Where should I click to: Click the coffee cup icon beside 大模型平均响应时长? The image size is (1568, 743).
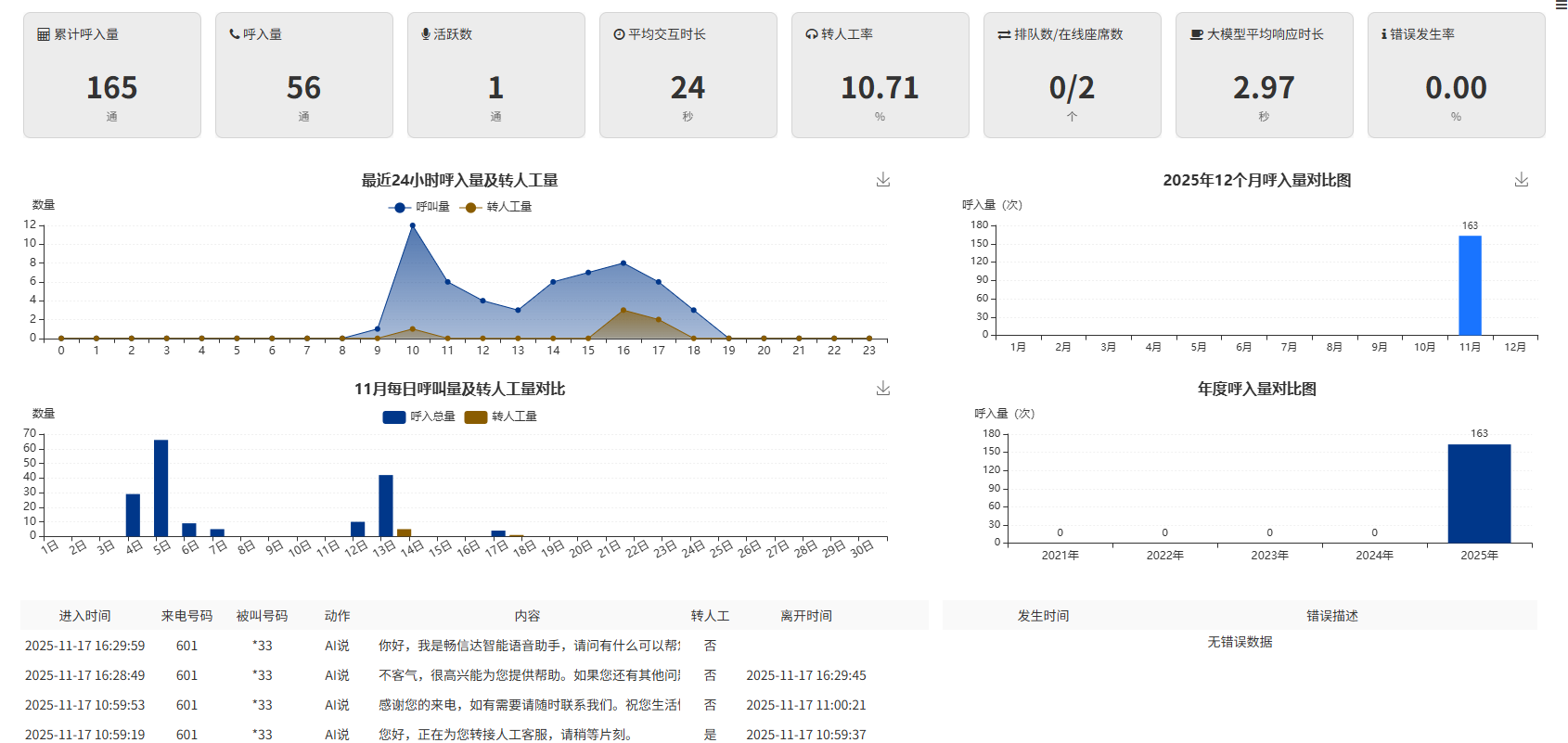click(1197, 34)
